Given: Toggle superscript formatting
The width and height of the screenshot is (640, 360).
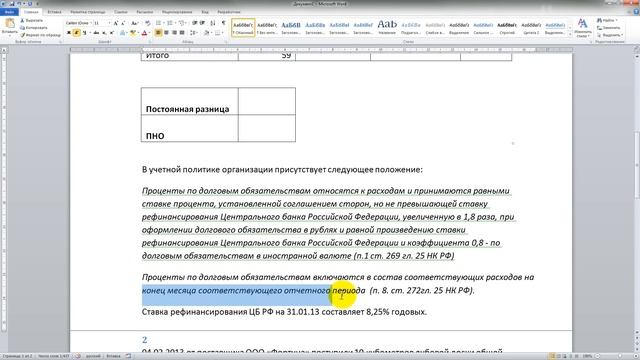Looking at the screenshot, I should pos(112,33).
